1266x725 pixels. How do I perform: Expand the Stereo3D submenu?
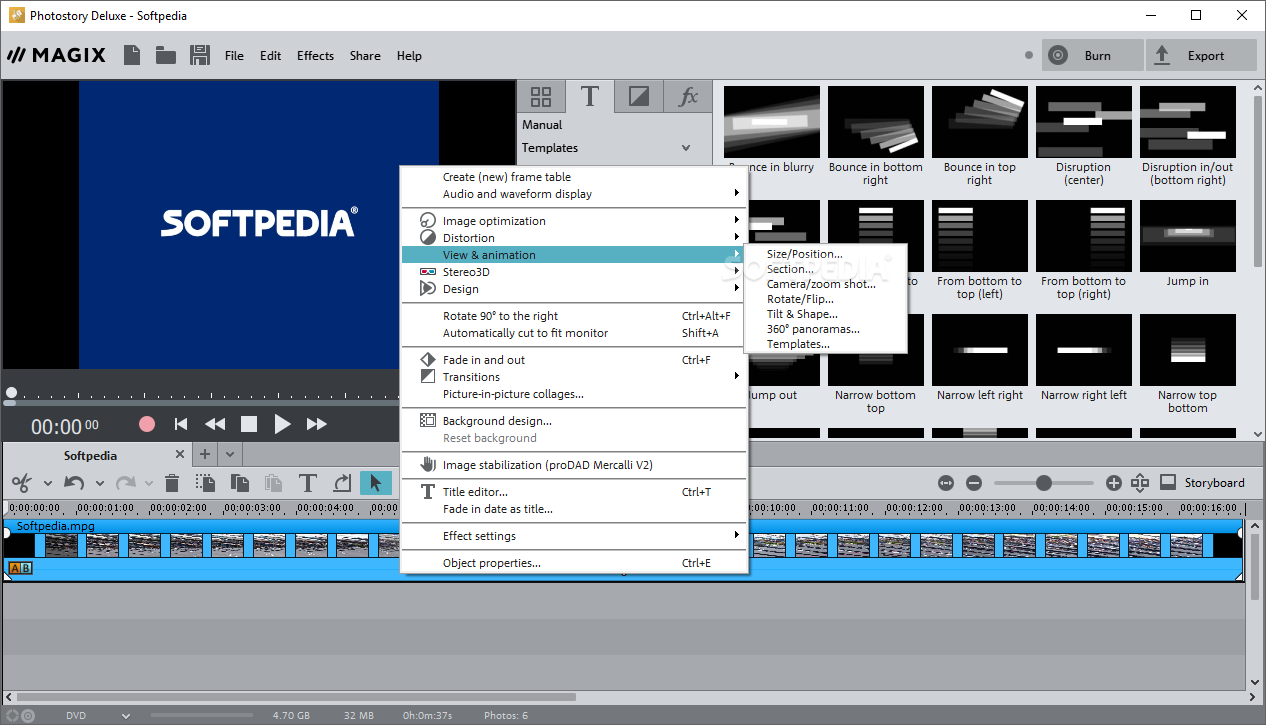point(574,272)
